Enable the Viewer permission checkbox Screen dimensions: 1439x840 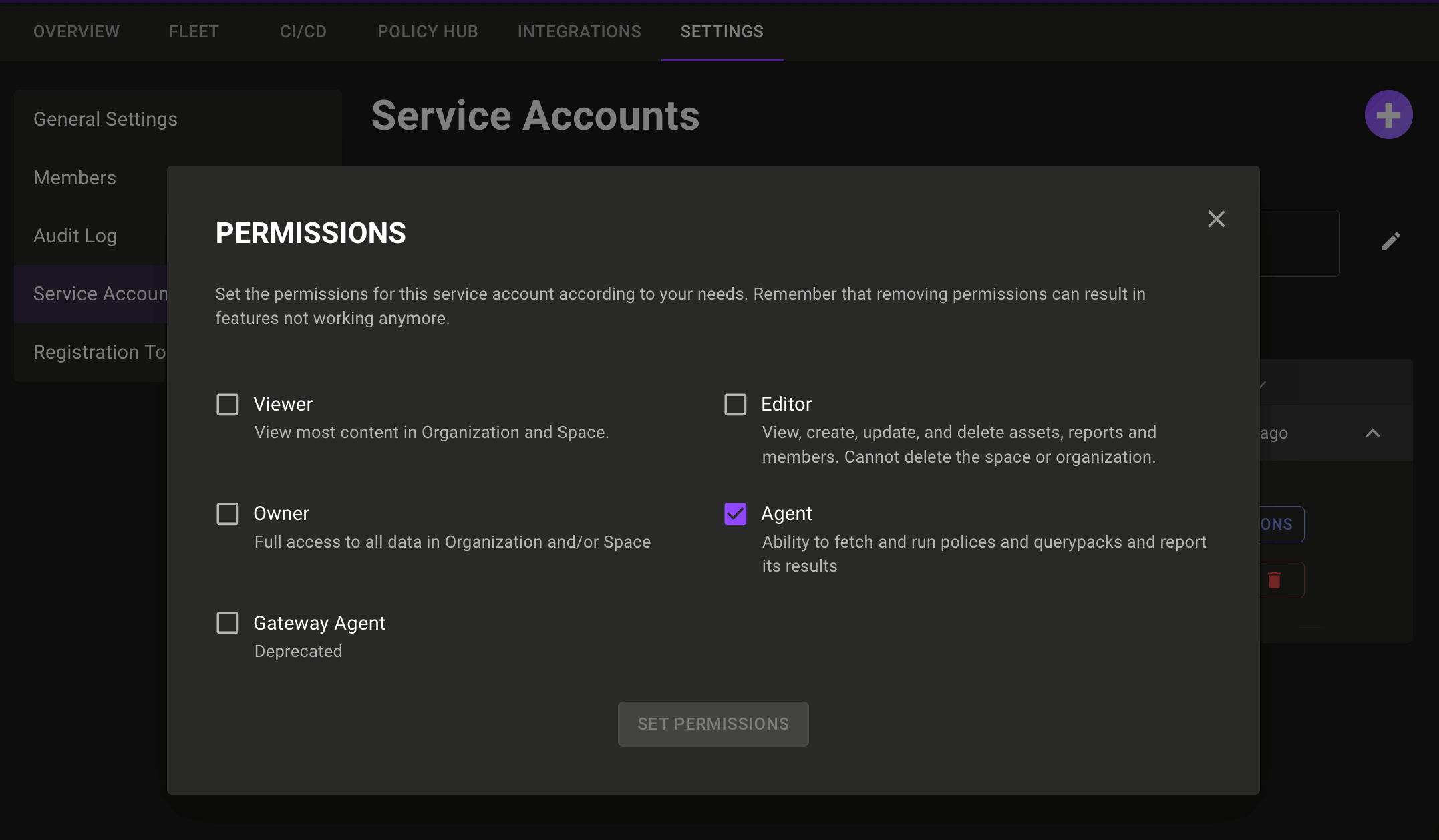coord(228,404)
